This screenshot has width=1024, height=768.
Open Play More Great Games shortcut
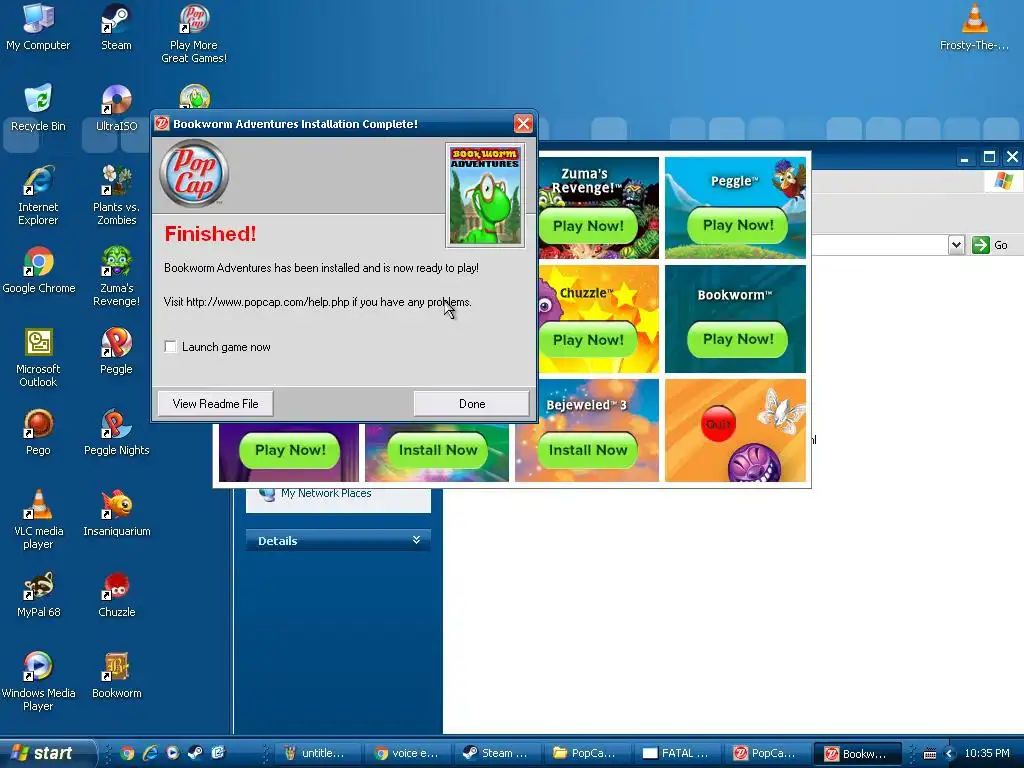coord(194,33)
